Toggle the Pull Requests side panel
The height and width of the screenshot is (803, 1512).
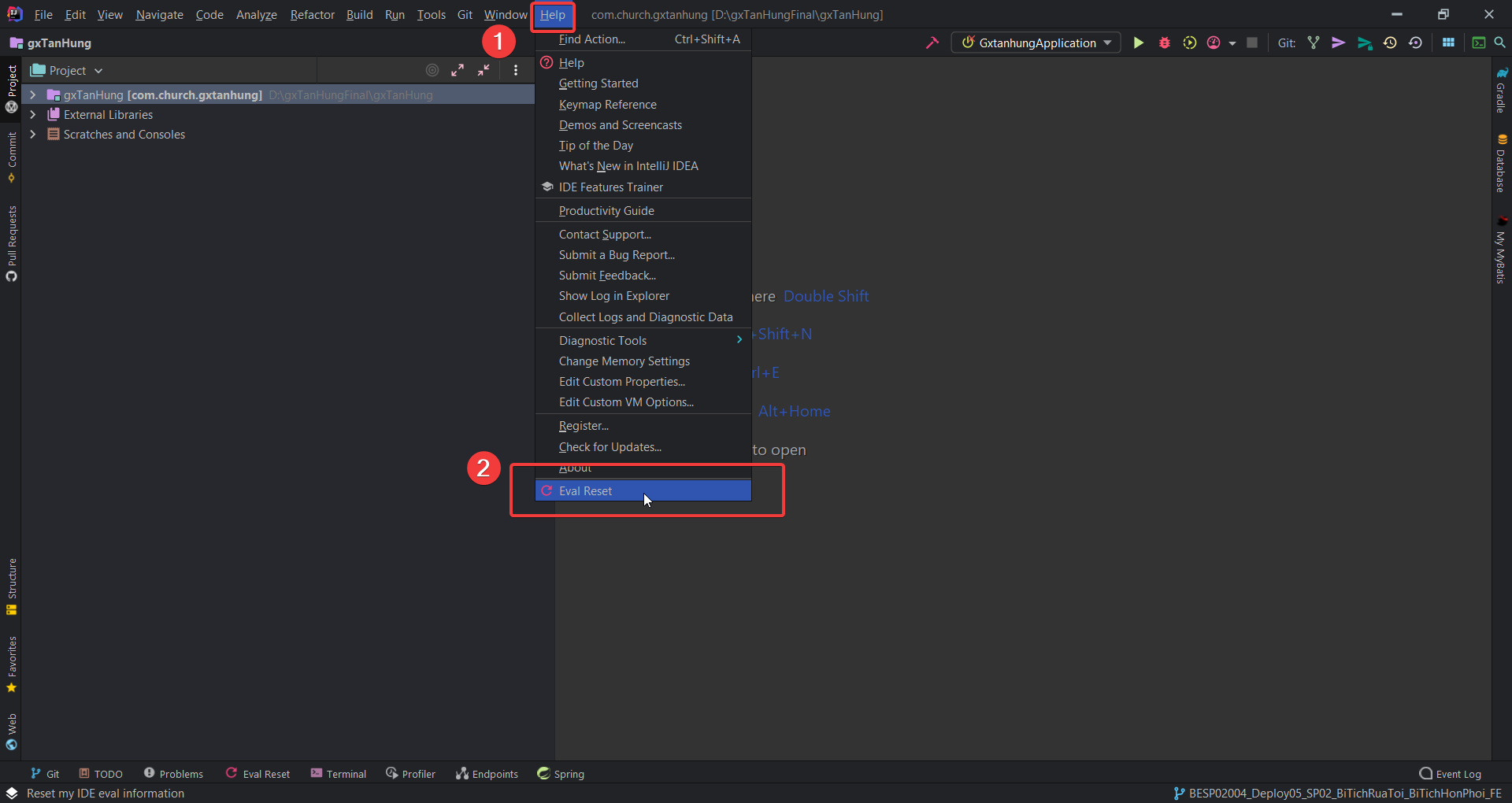coord(11,243)
